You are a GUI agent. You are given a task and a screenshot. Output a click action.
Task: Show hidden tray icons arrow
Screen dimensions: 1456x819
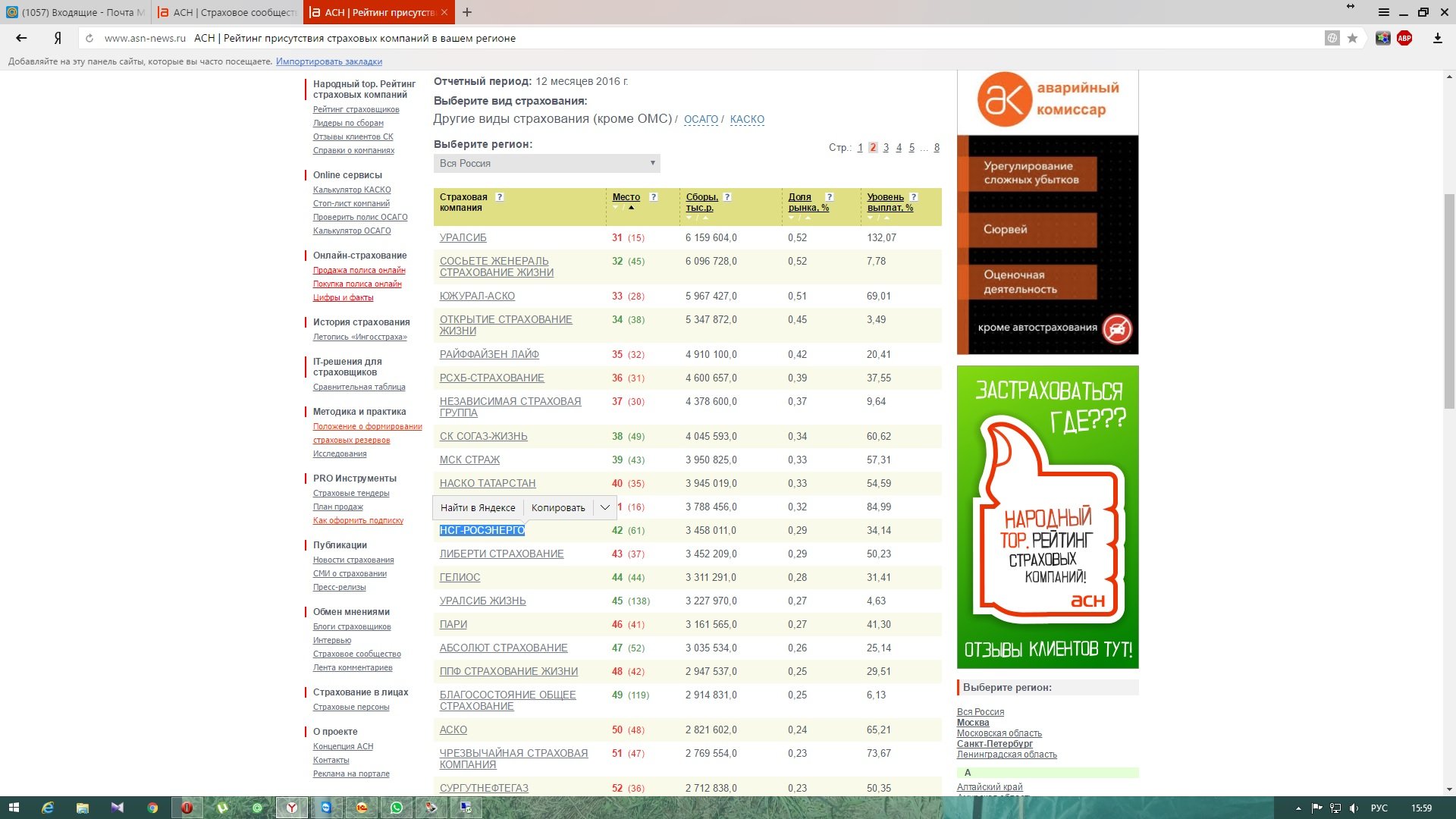pos(1298,808)
